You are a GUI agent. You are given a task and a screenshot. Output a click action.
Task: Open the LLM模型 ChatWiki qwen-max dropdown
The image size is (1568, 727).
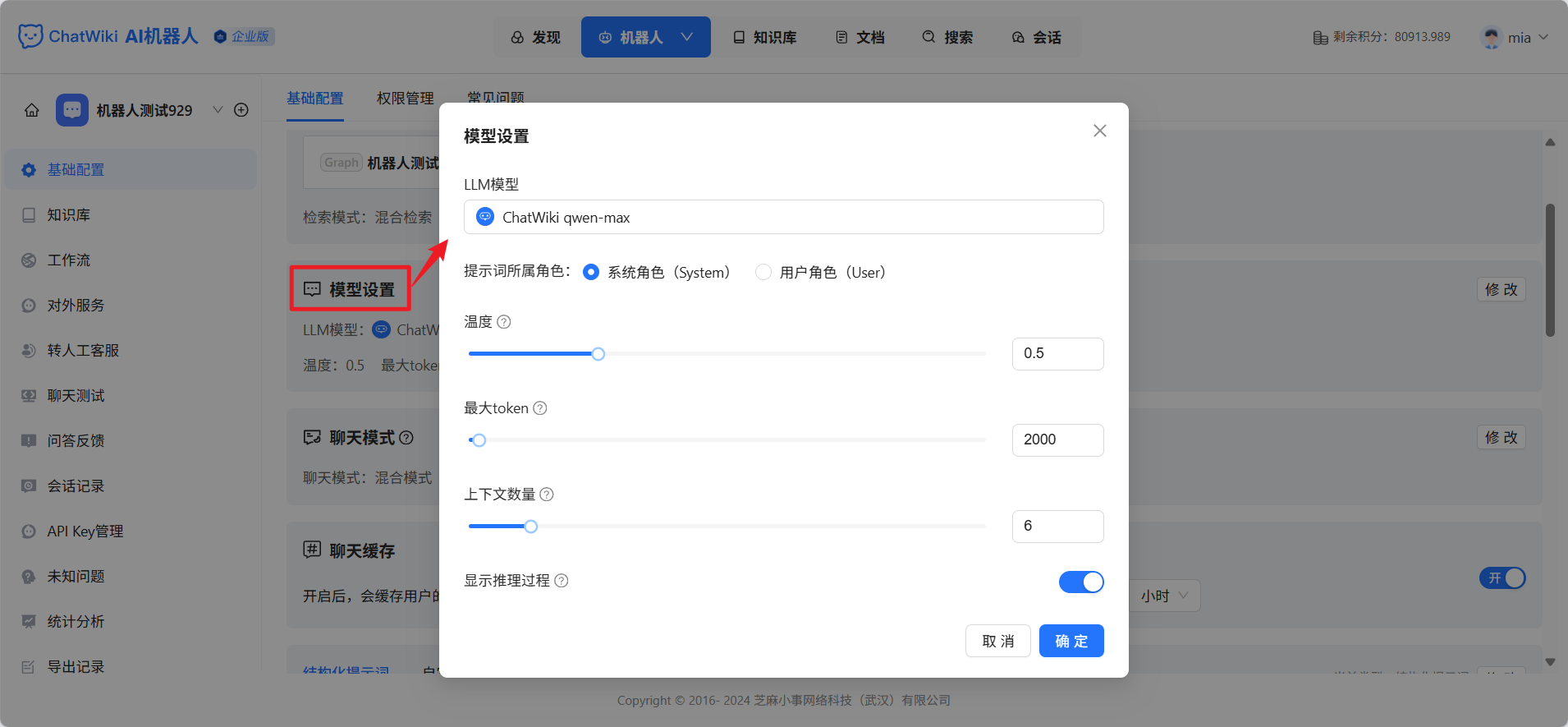click(x=783, y=217)
